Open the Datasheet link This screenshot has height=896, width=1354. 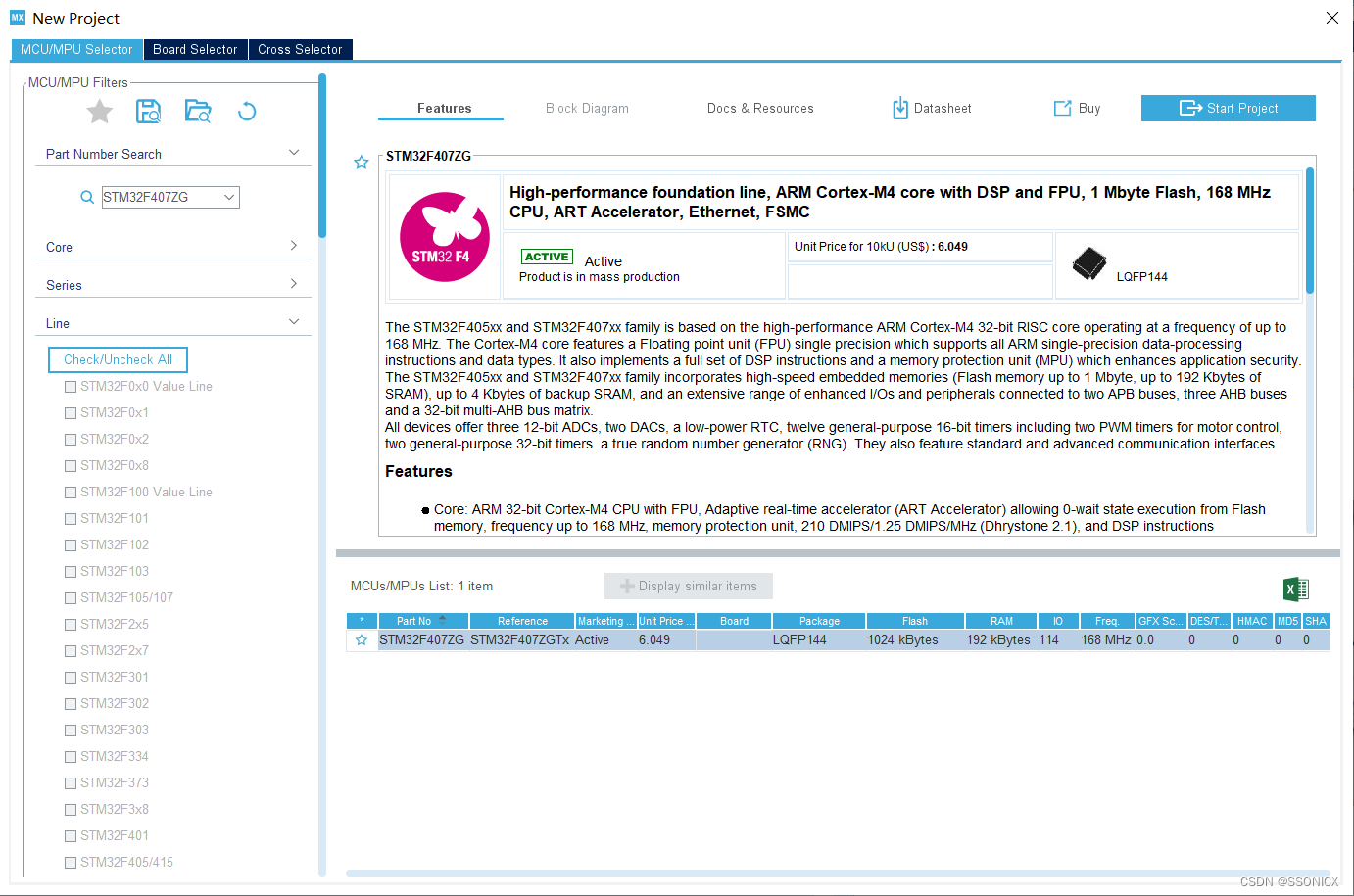pos(932,108)
